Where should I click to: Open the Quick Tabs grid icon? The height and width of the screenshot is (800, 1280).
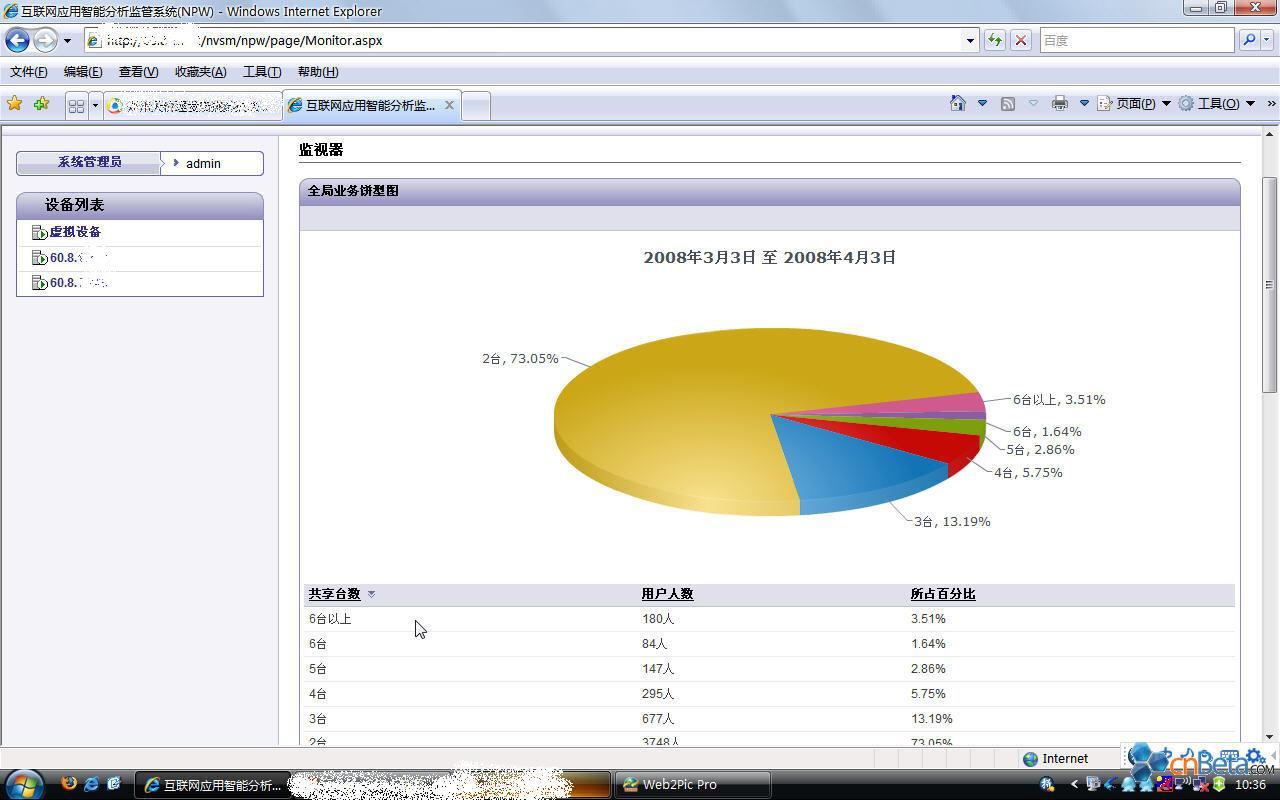click(x=76, y=105)
